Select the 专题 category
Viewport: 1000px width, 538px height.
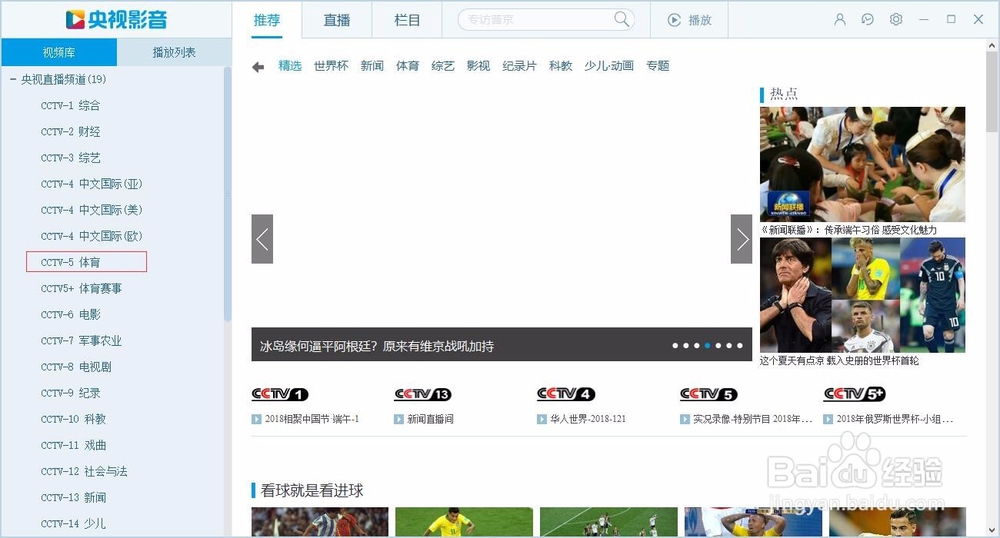click(x=658, y=66)
